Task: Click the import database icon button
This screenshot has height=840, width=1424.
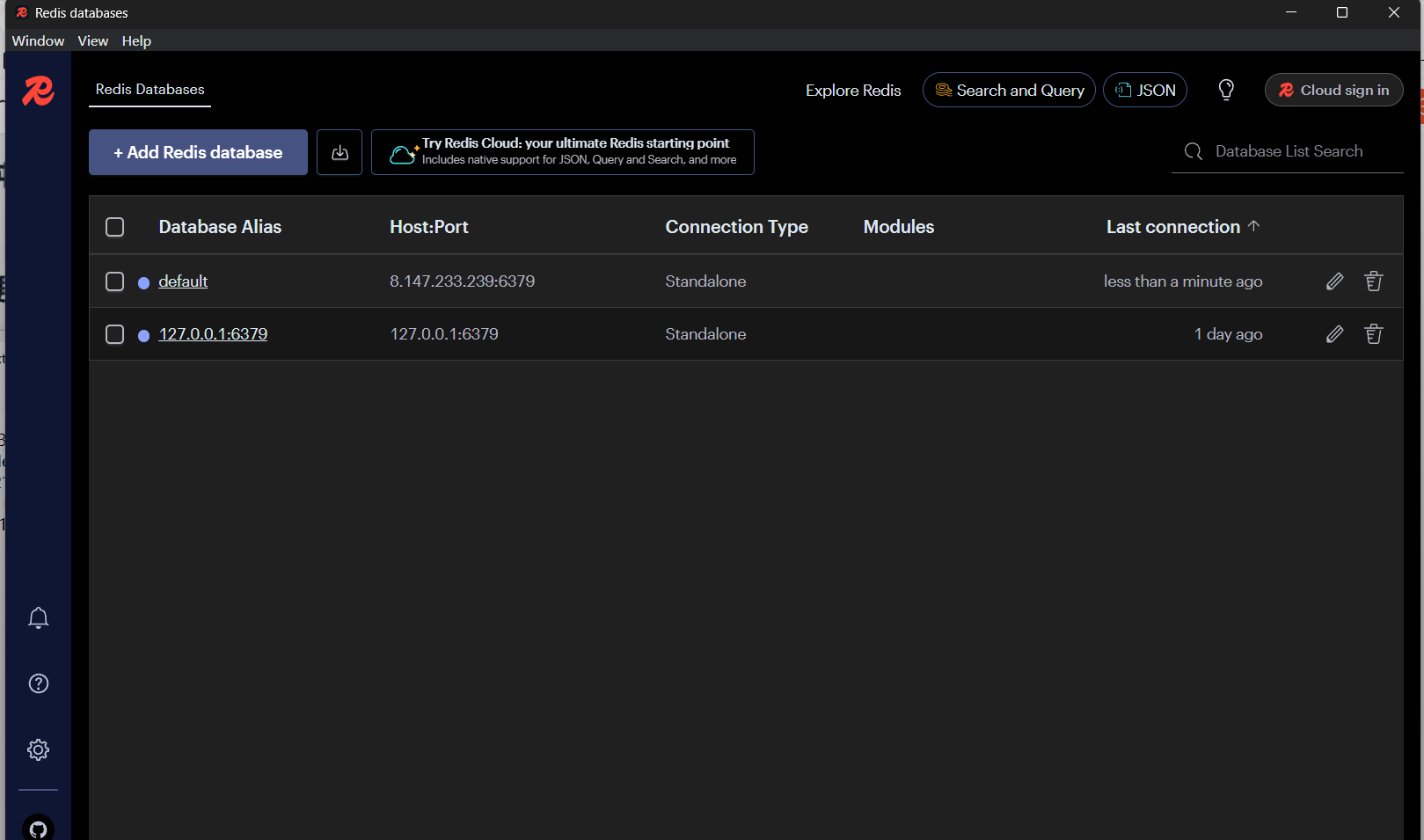Action: (340, 152)
